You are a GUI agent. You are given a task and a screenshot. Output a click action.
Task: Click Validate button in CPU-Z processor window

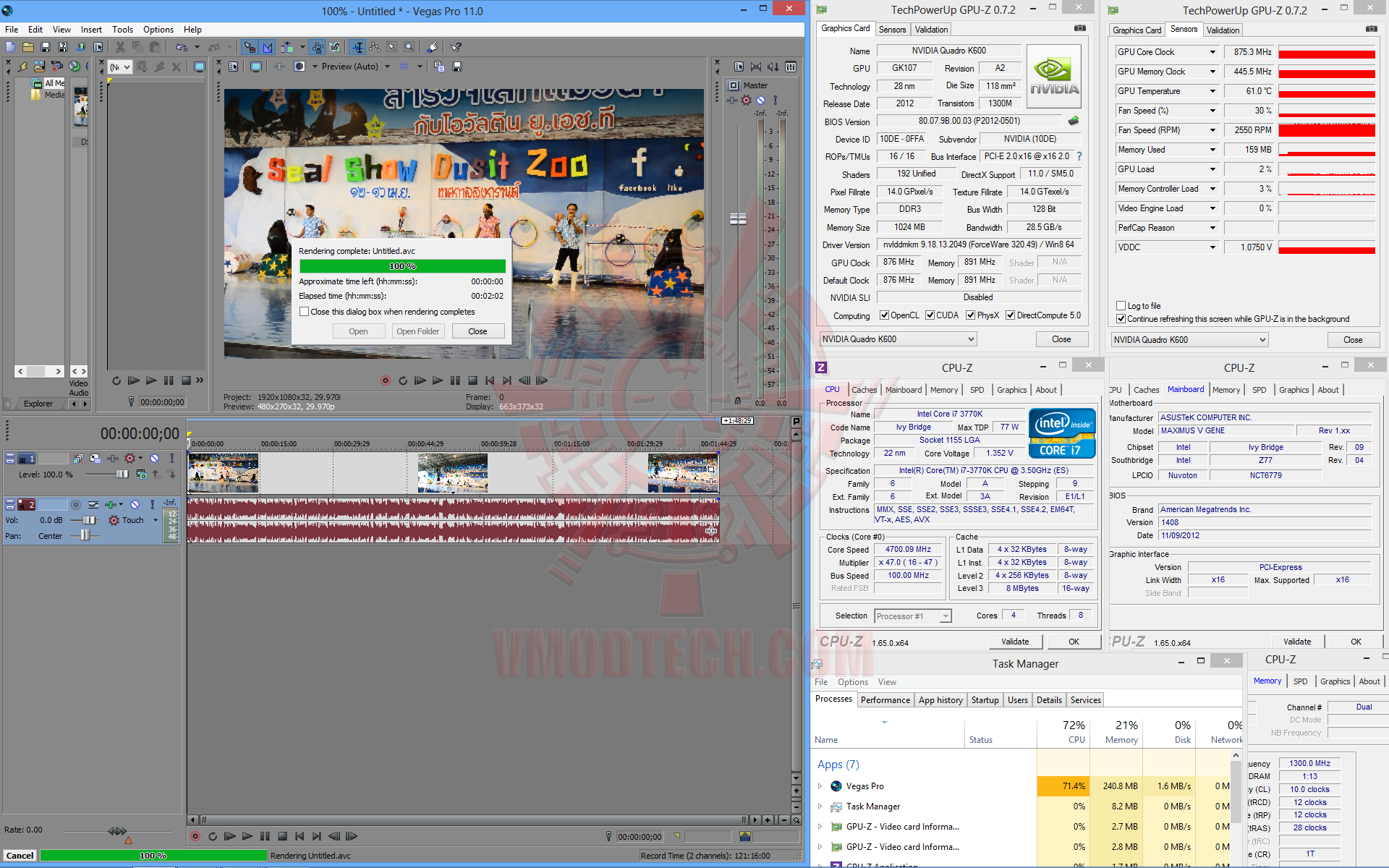pos(1014,642)
